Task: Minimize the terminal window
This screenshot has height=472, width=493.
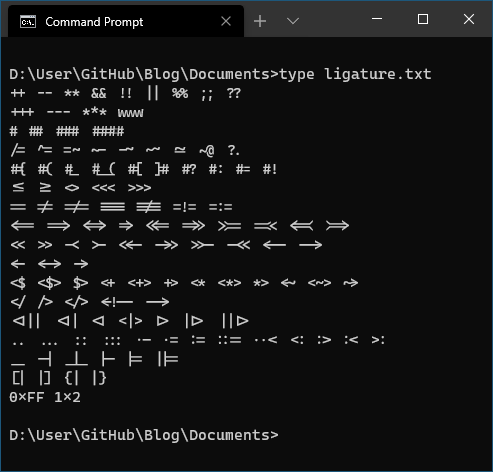Action: pos(377,19)
